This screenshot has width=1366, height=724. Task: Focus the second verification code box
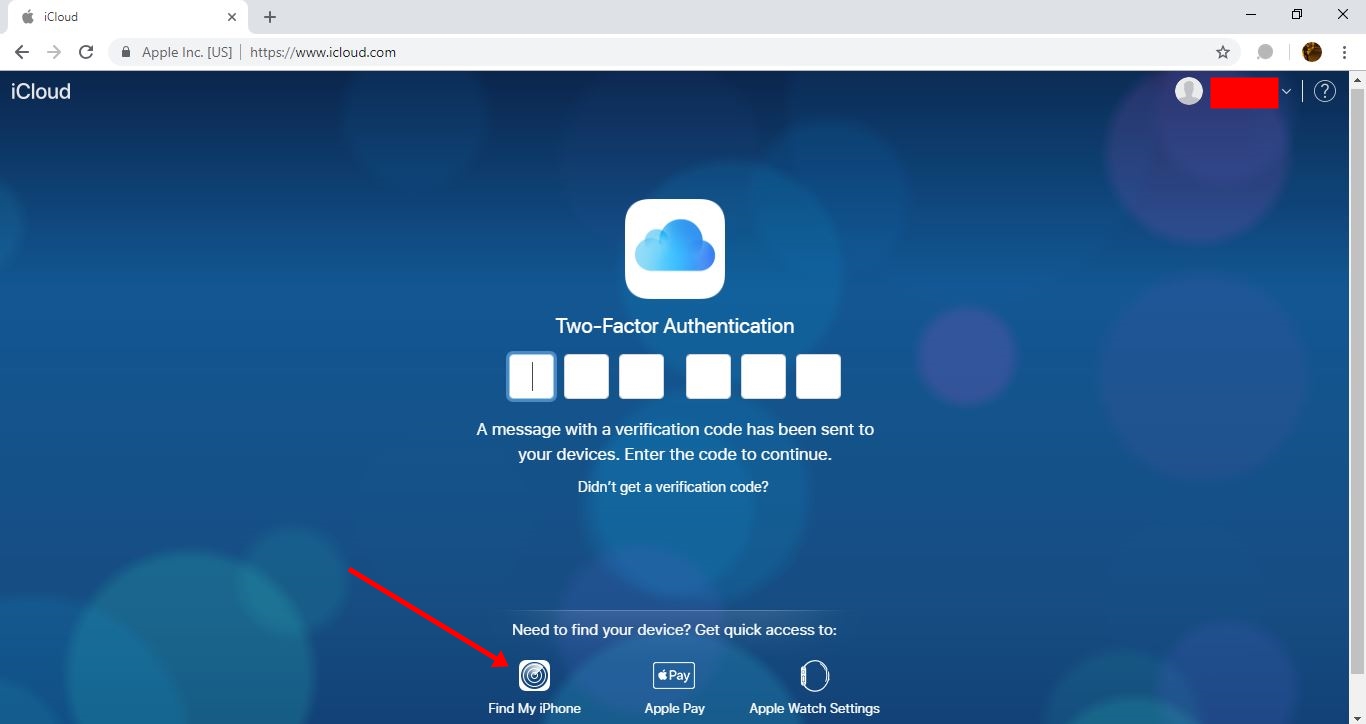coord(586,377)
